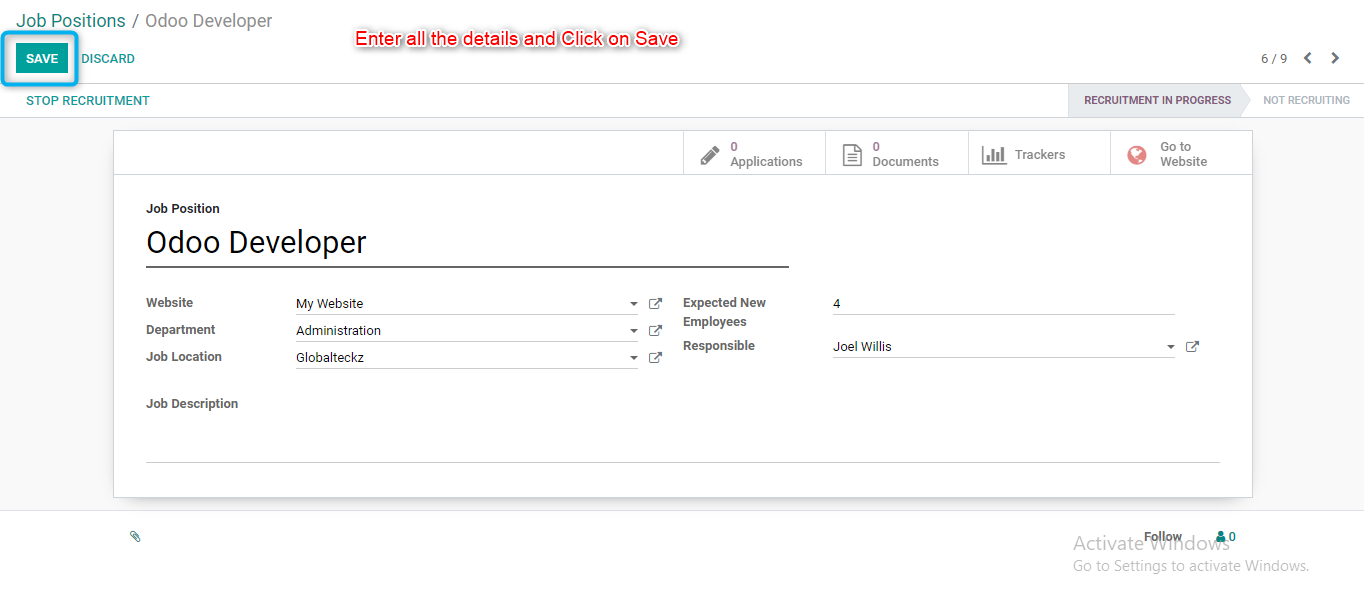The height and width of the screenshot is (606, 1364).
Task: Go to previous record arrow
Action: pos(1307,58)
